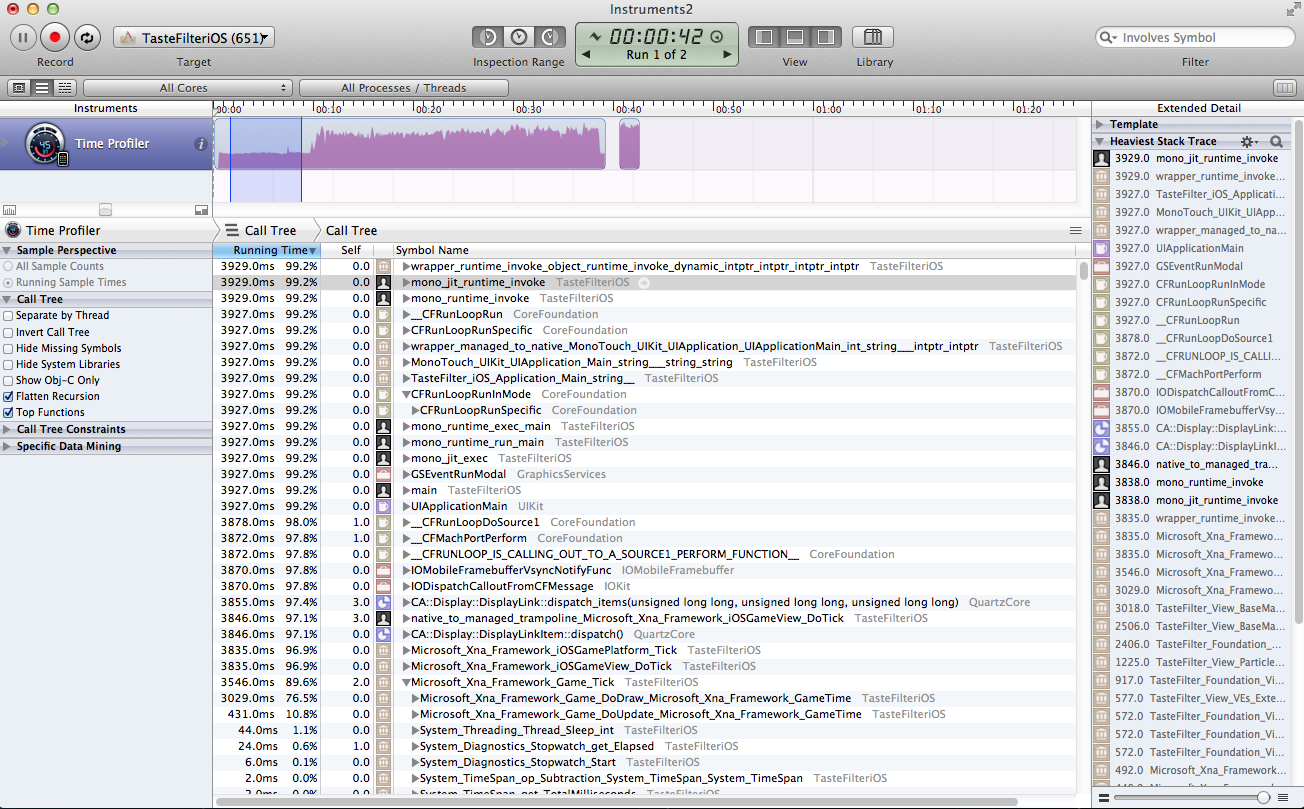
Task: Adjust the stack trace detail slider
Action: tap(1264, 798)
